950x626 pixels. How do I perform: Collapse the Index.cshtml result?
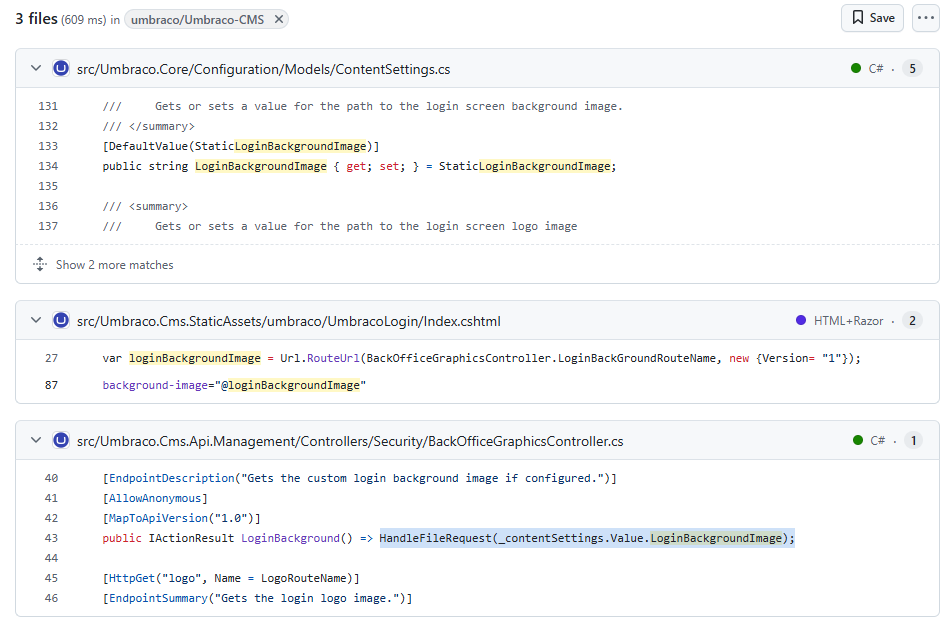36,321
